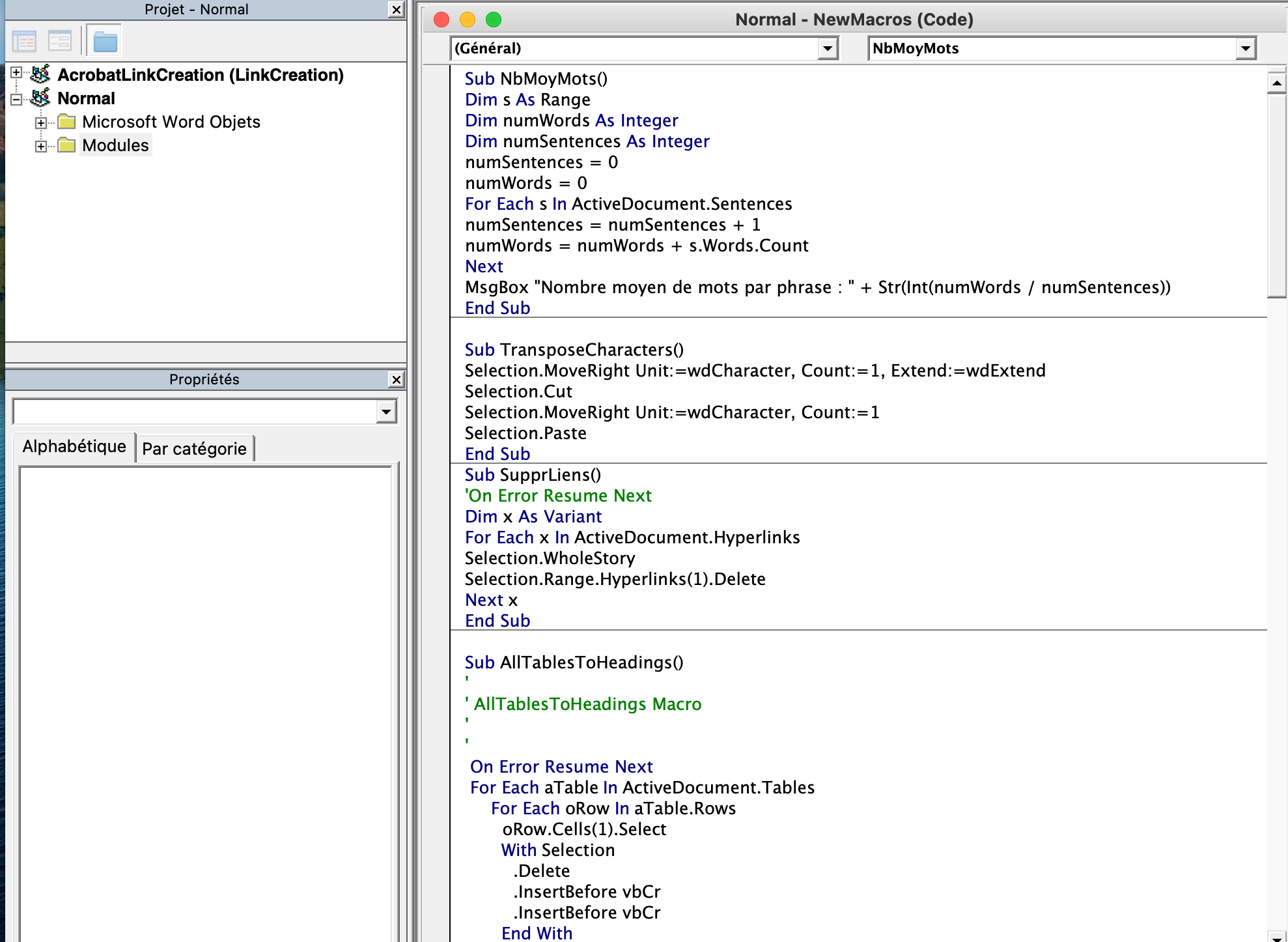Click the AcrobatLinkCreation project icon
1288x942 pixels.
[40, 75]
